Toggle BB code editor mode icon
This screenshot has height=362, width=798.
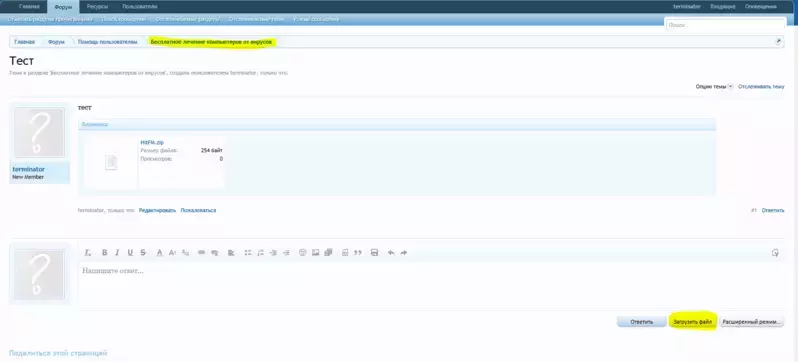point(775,253)
